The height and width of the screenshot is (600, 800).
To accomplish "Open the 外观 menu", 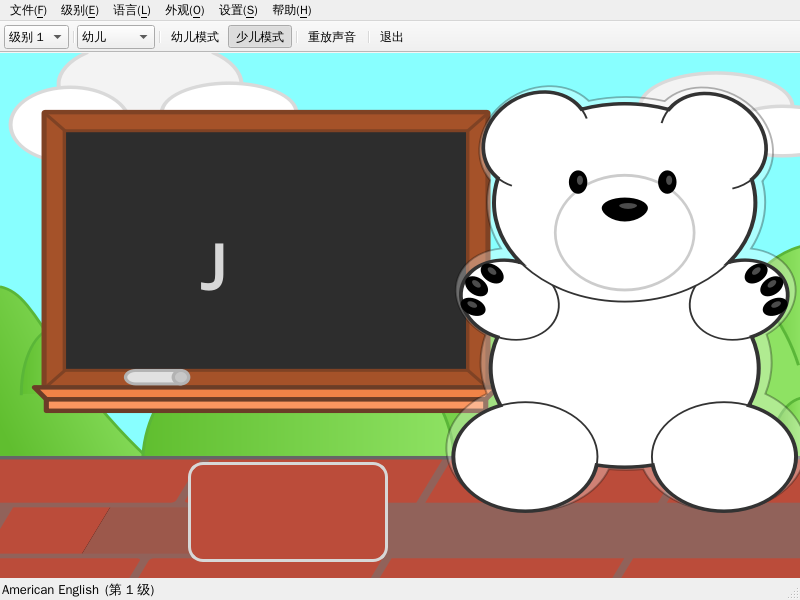I will pyautogui.click(x=184, y=10).
